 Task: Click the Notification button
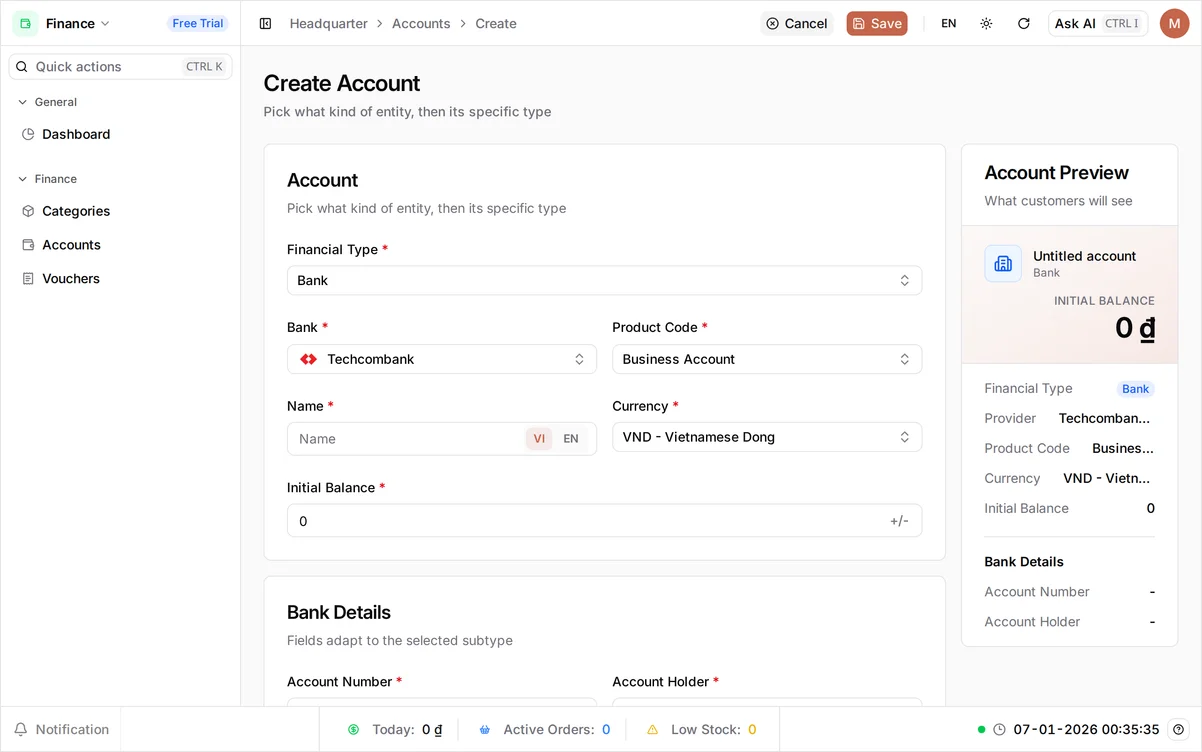click(61, 730)
